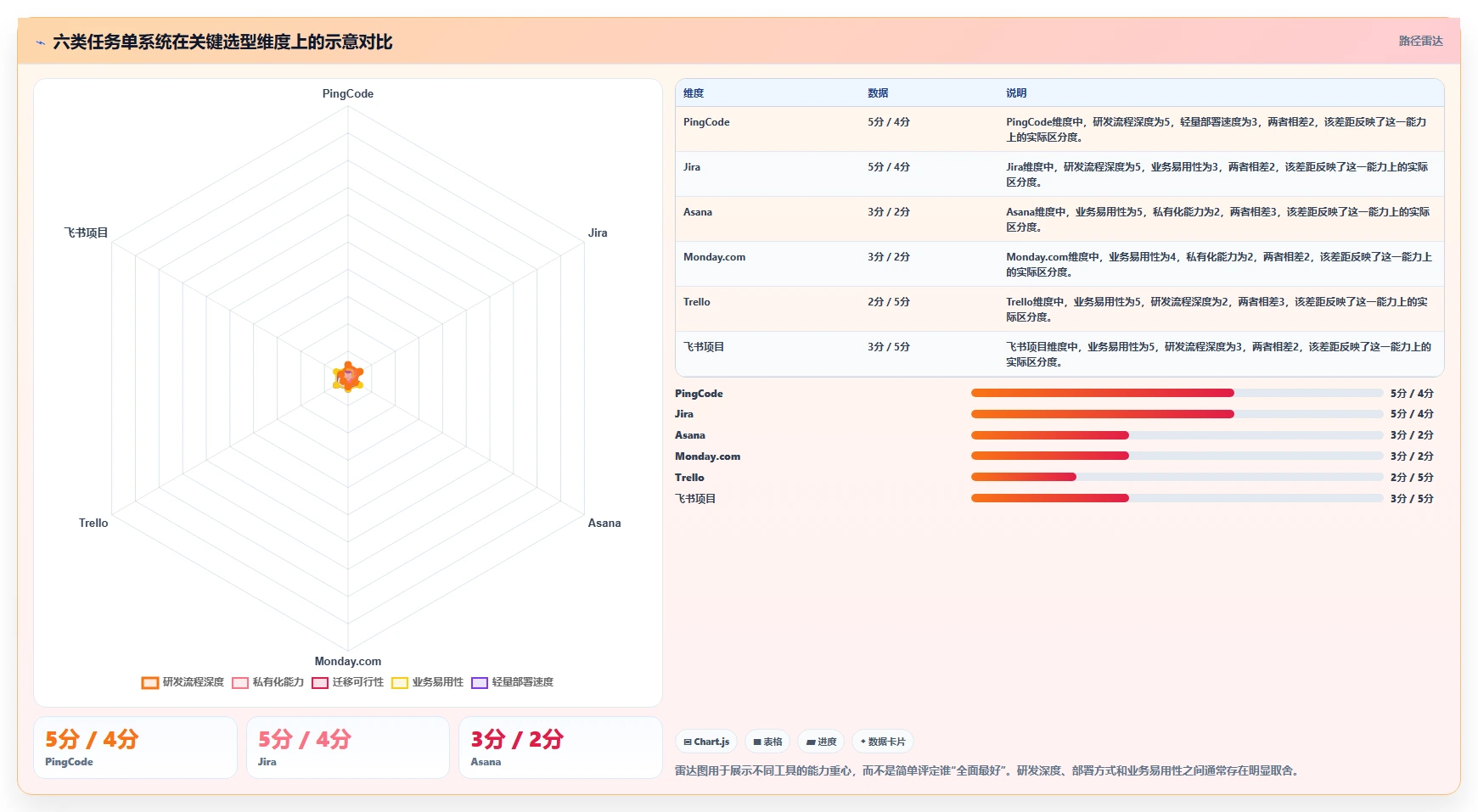1478x812 pixels.
Task: Click the 进度 chip
Action: point(821,742)
